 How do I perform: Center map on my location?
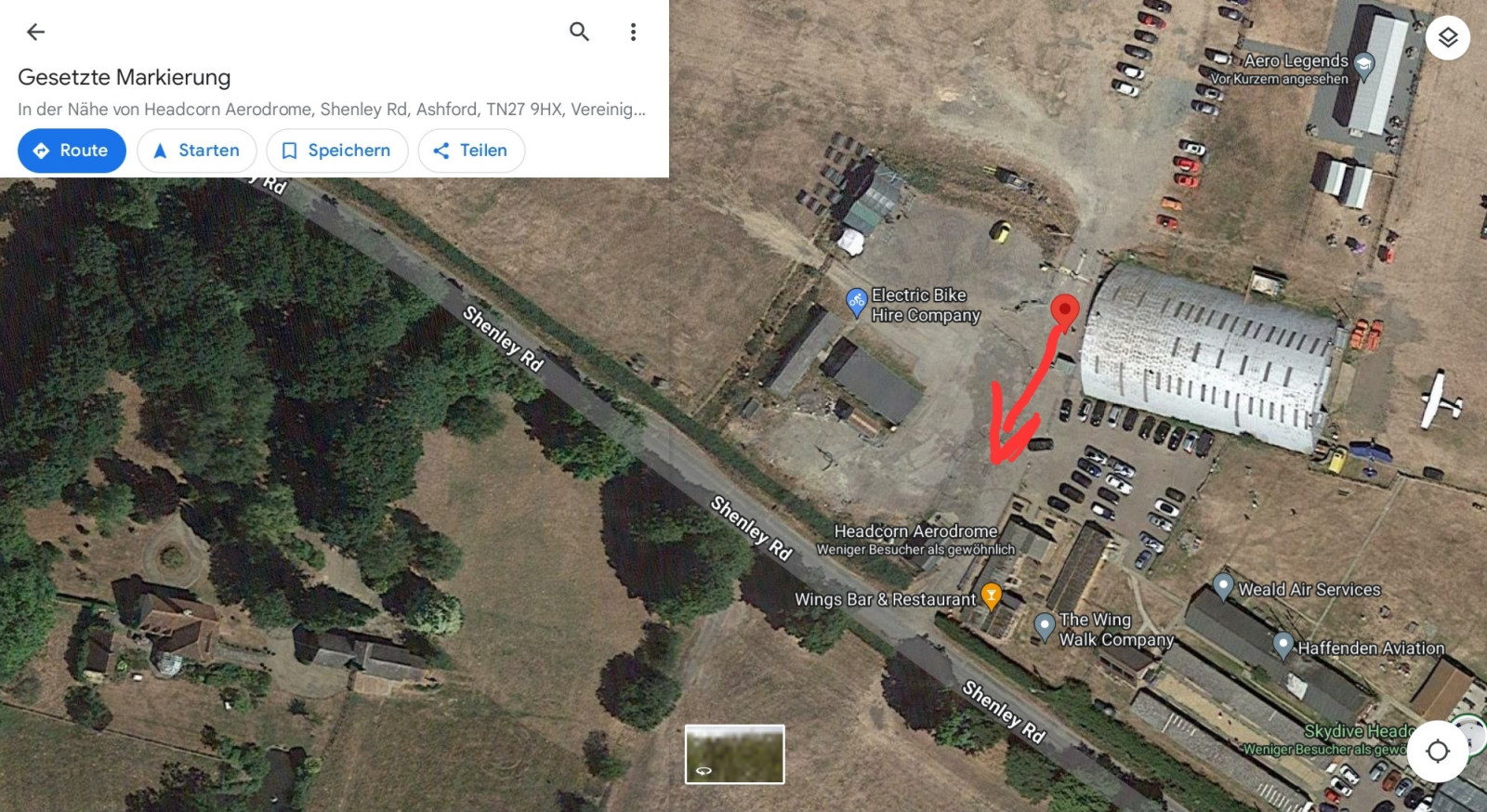(1438, 751)
